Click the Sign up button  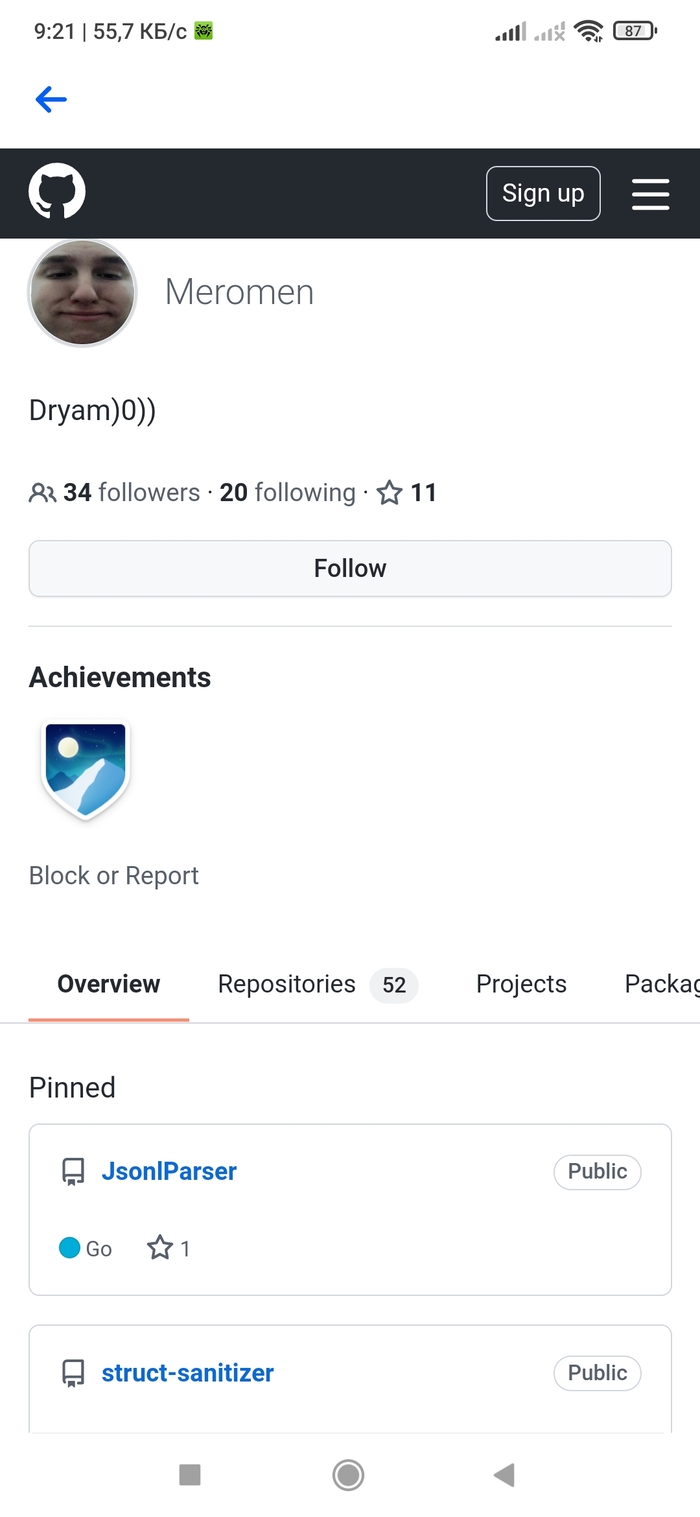tap(543, 193)
